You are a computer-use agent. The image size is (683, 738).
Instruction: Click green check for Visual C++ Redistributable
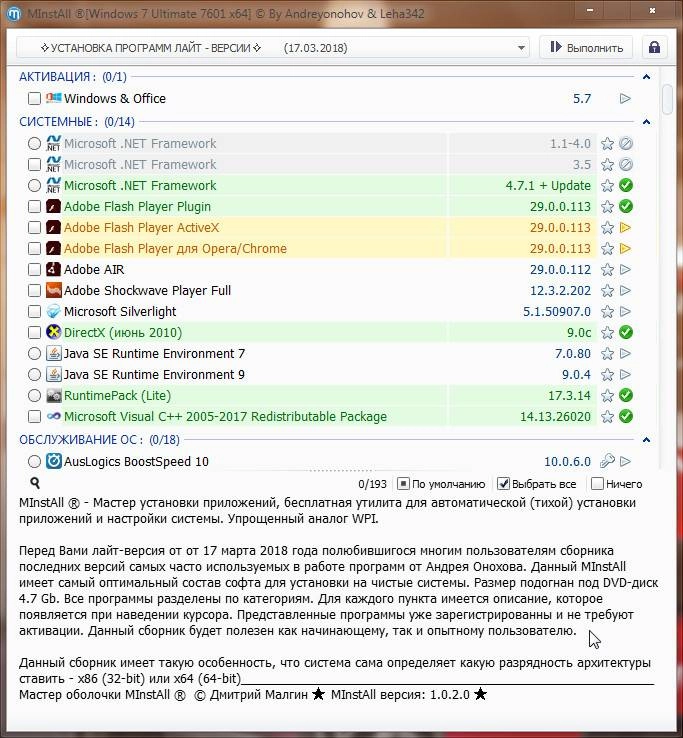626,417
